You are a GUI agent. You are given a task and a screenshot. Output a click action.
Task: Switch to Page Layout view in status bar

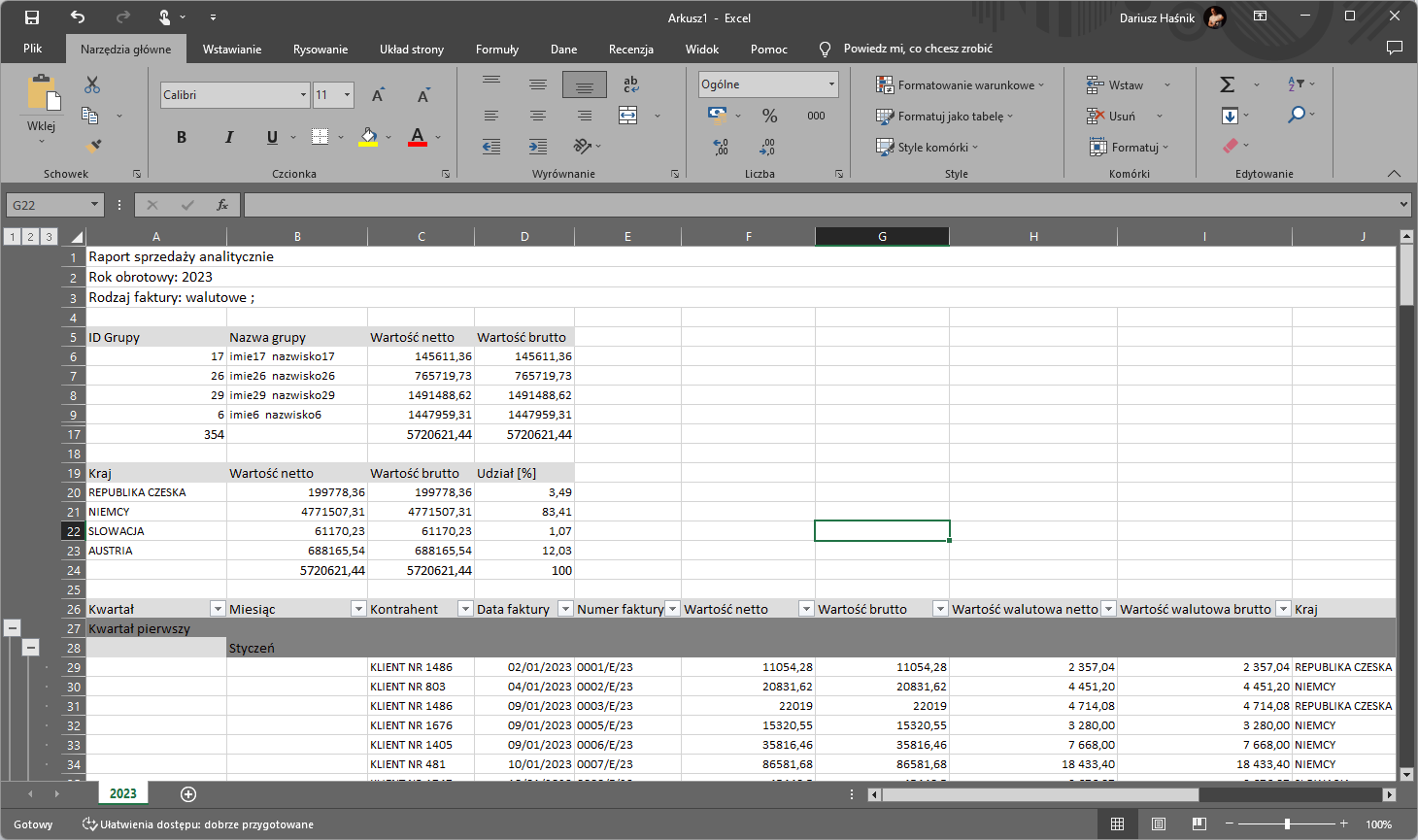1159,824
